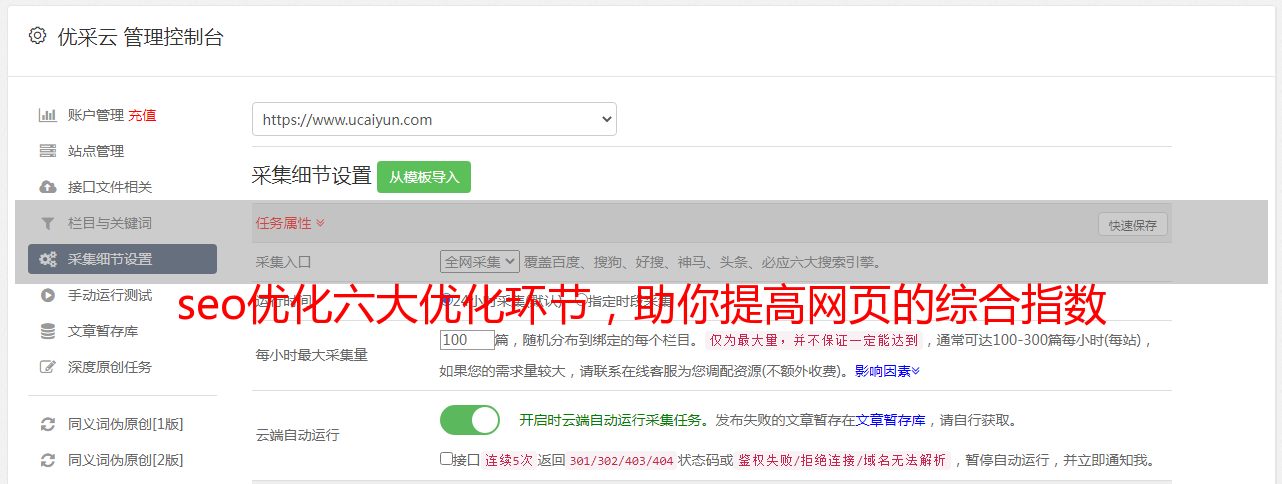Click the 采集入口 label

pyautogui.click(x=284, y=262)
